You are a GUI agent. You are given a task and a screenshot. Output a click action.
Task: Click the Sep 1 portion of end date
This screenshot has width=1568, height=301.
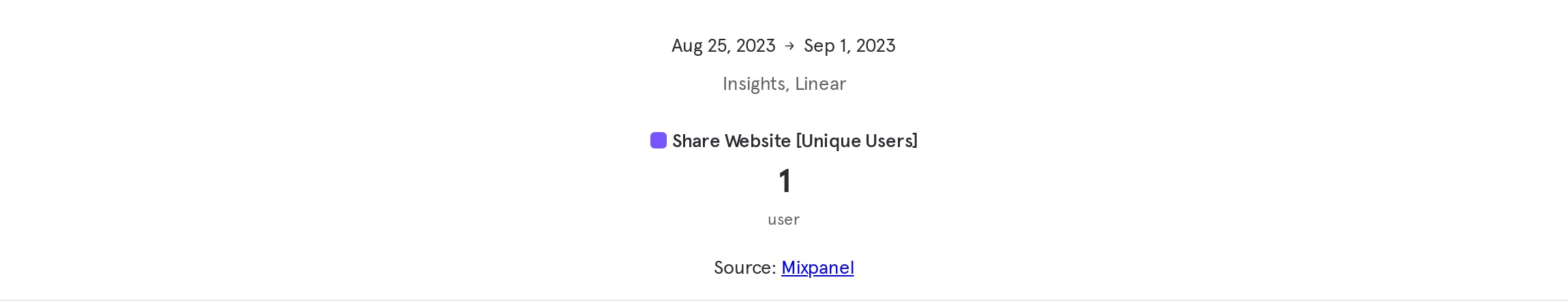point(826,46)
